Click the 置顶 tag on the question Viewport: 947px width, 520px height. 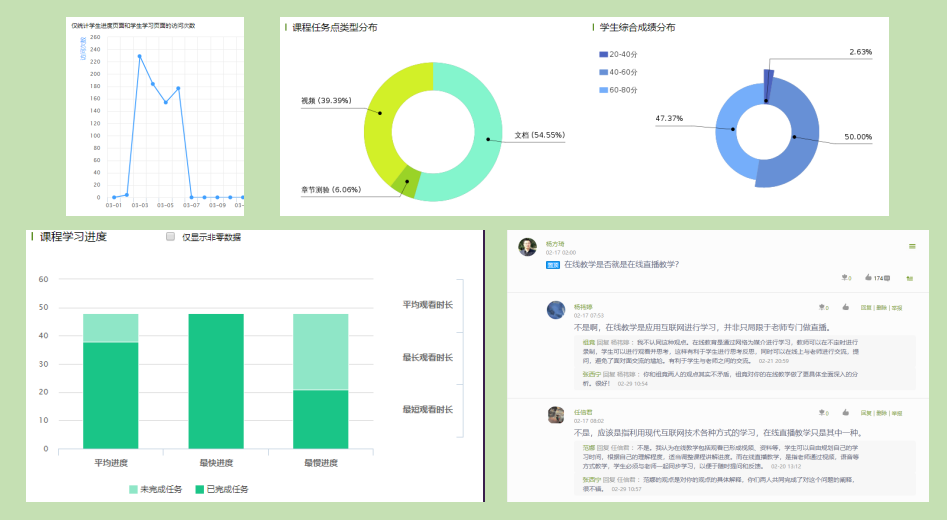pos(552,265)
